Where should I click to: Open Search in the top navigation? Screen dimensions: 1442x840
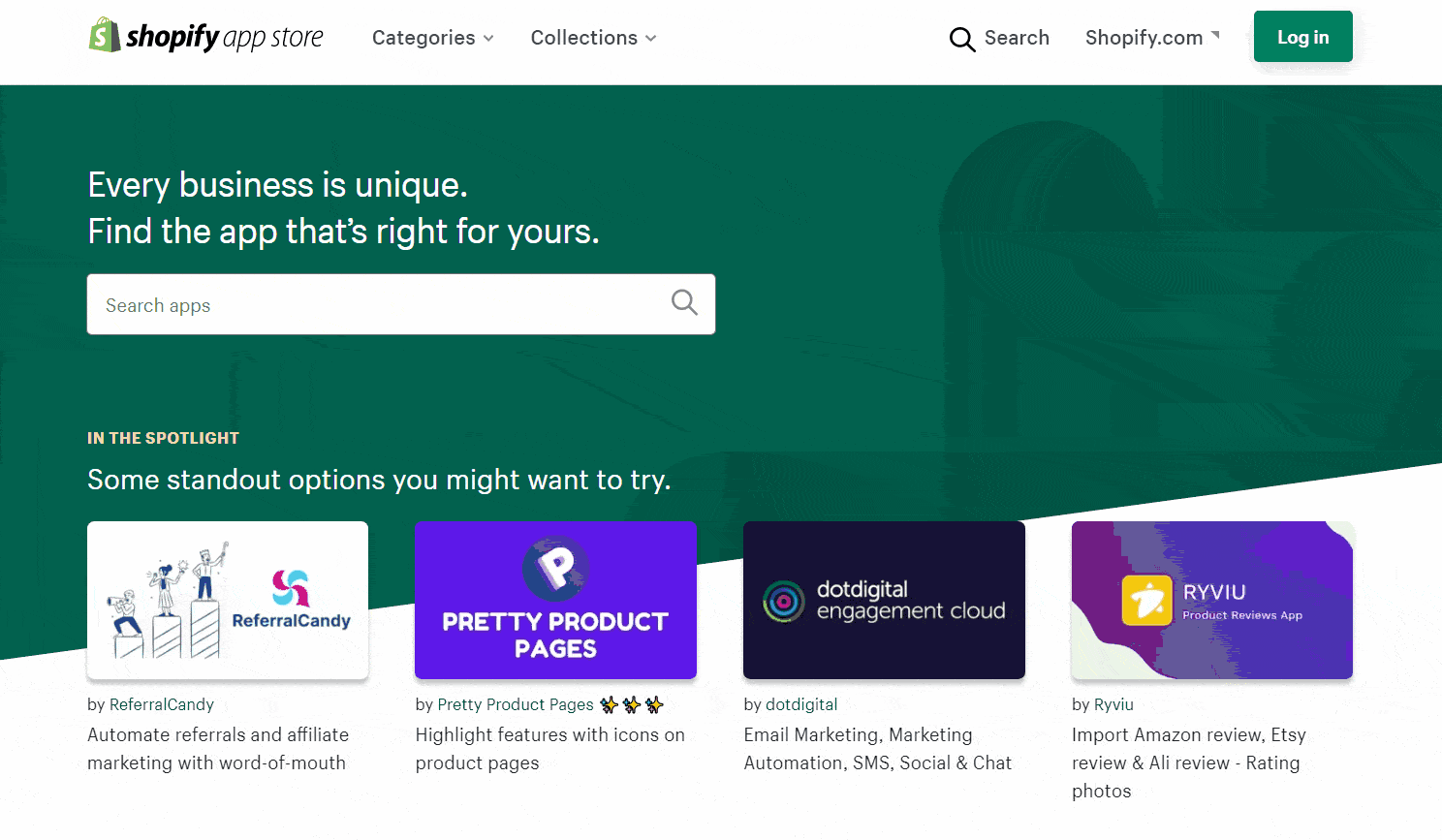[999, 38]
